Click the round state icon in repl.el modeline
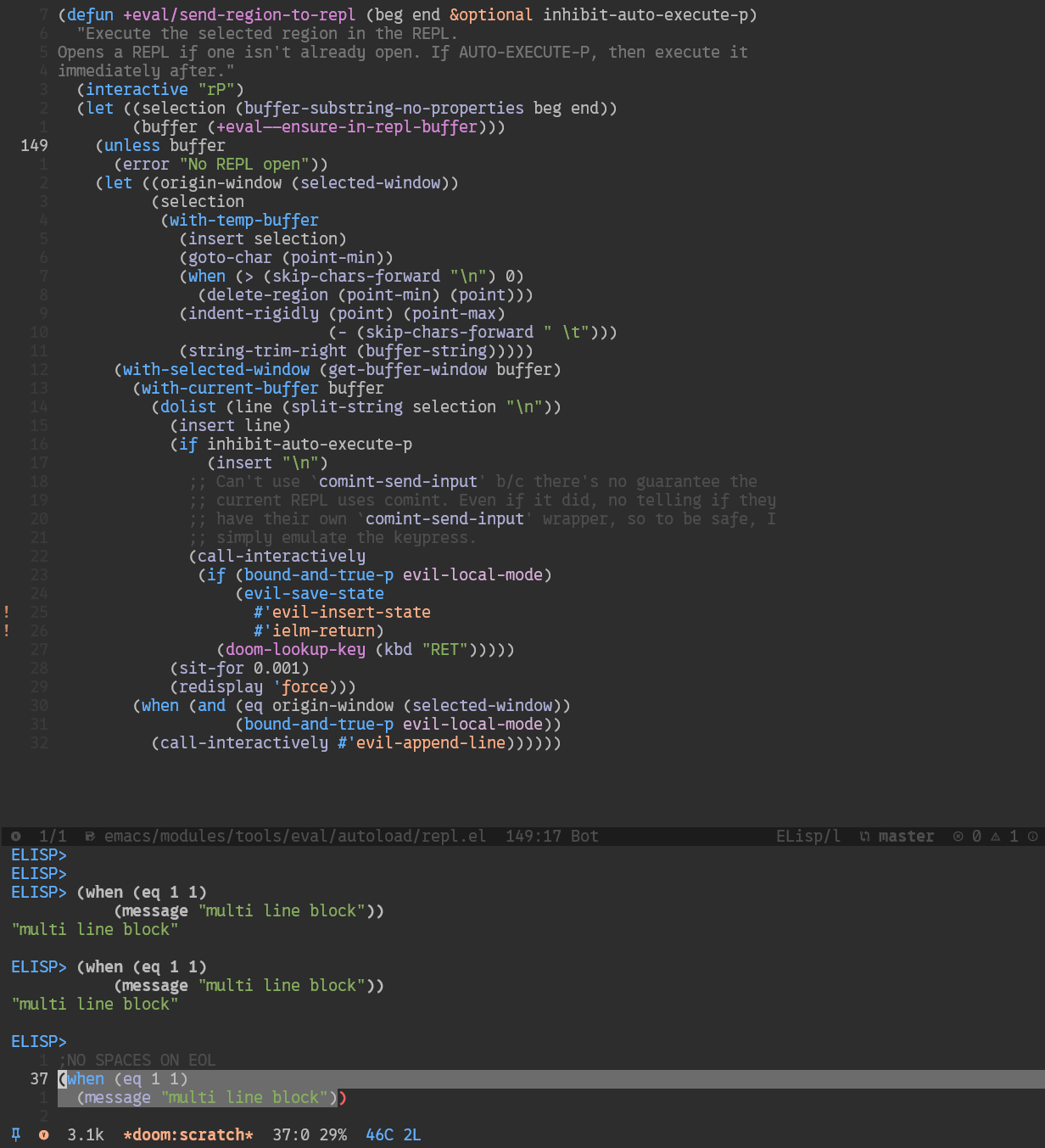The width and height of the screenshot is (1045, 1148). pos(16,836)
